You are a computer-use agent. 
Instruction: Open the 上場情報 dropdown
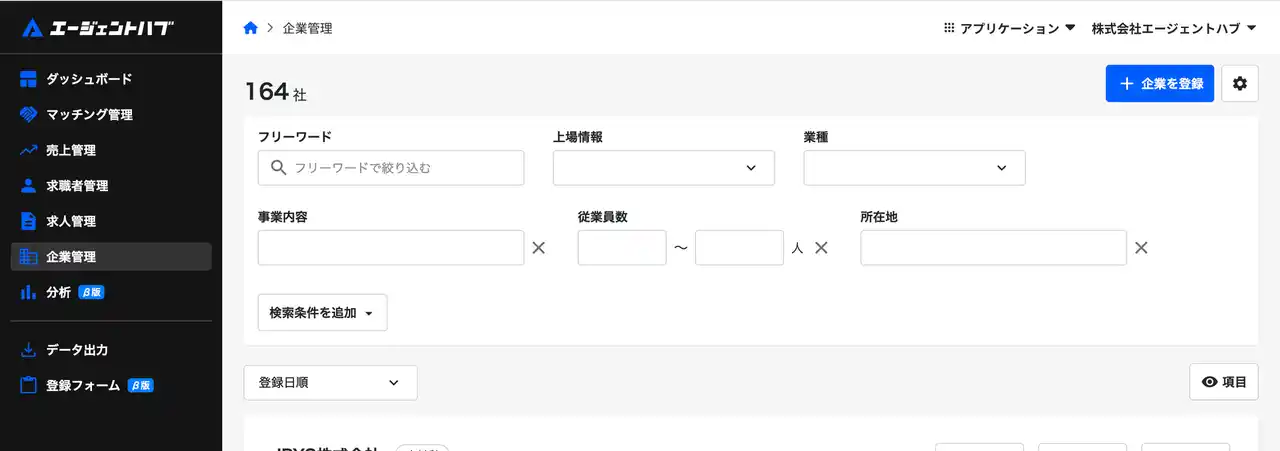click(664, 168)
